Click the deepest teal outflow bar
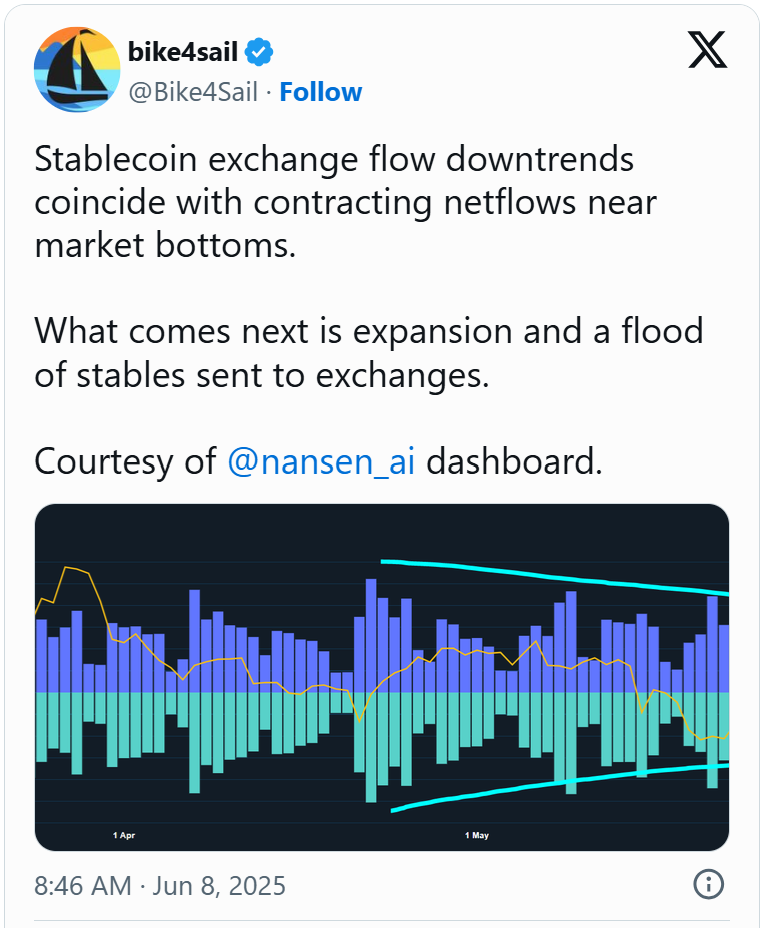The image size is (764, 928). (371, 747)
